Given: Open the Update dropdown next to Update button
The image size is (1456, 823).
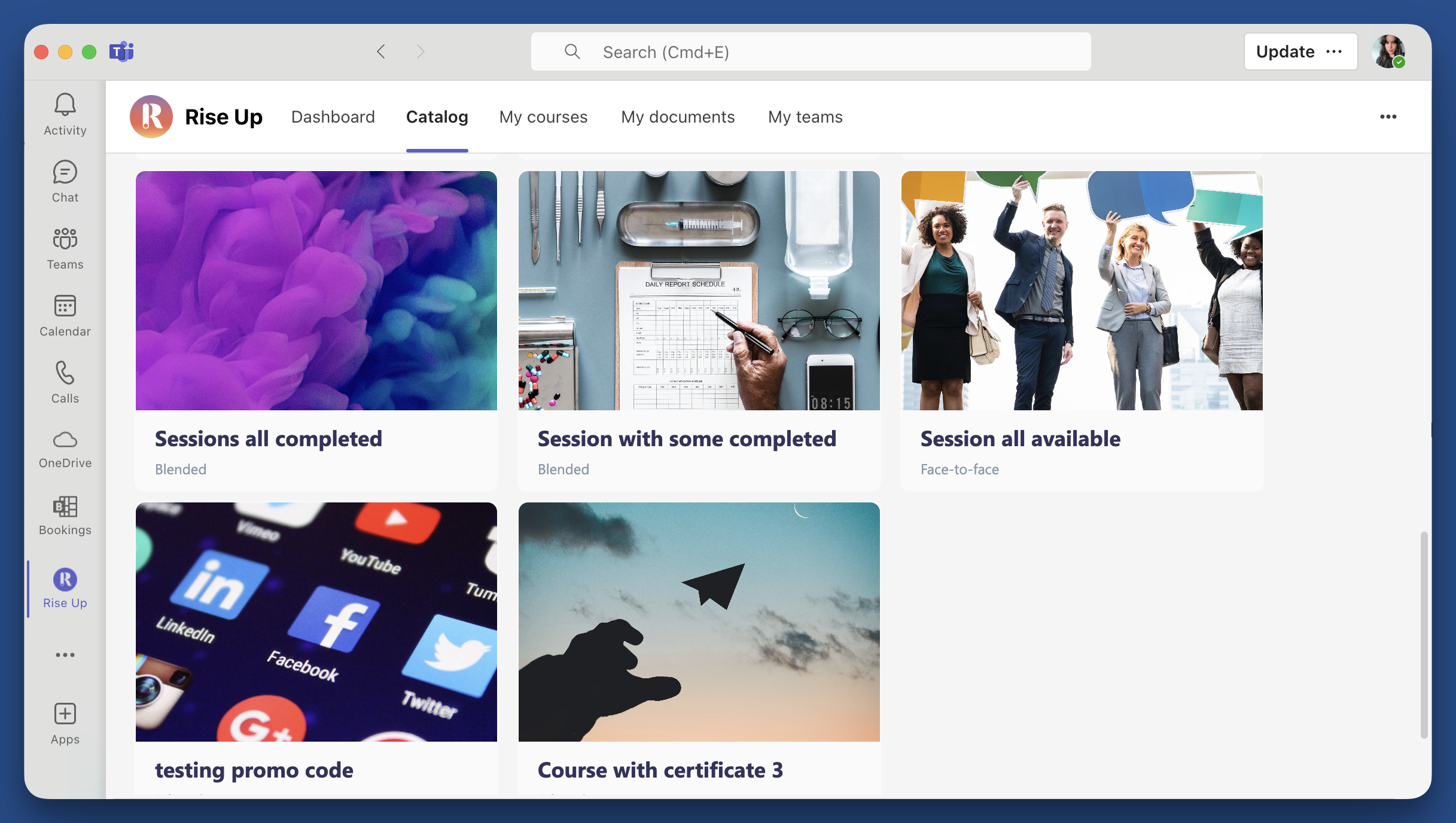Looking at the screenshot, I should [x=1335, y=51].
